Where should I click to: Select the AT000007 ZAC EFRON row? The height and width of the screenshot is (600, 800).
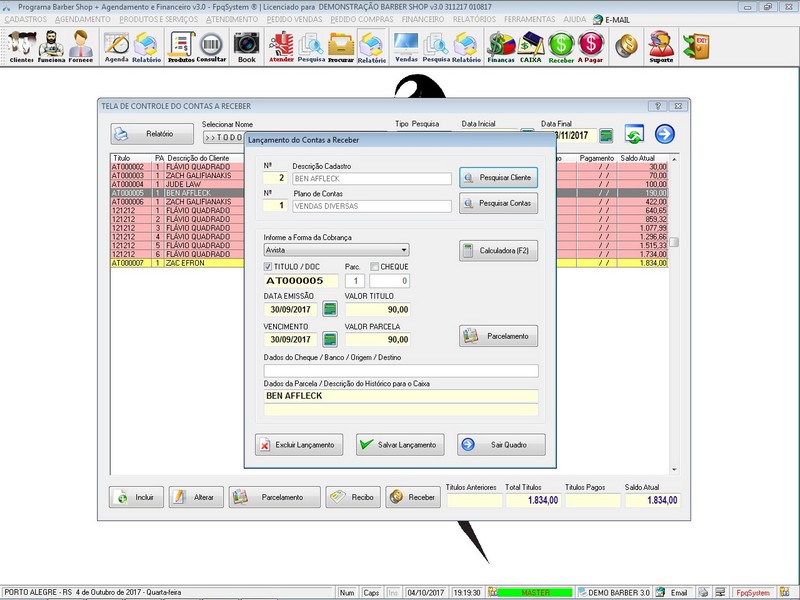[x=178, y=263]
